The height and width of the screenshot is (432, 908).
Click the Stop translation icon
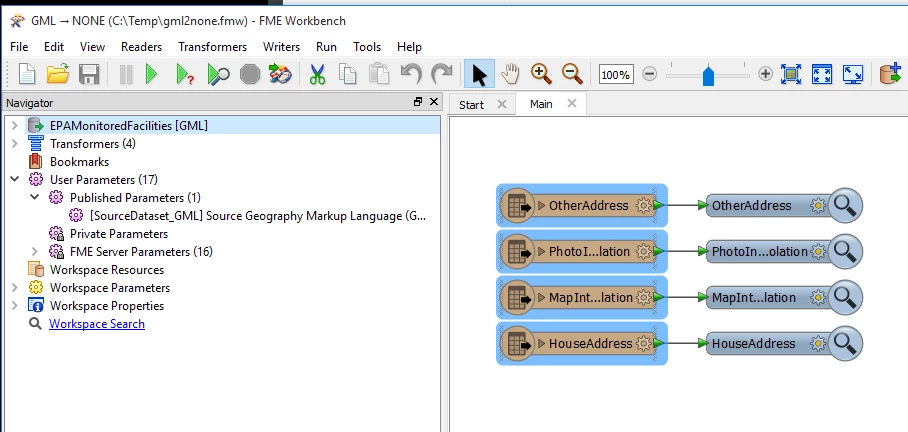[x=250, y=75]
